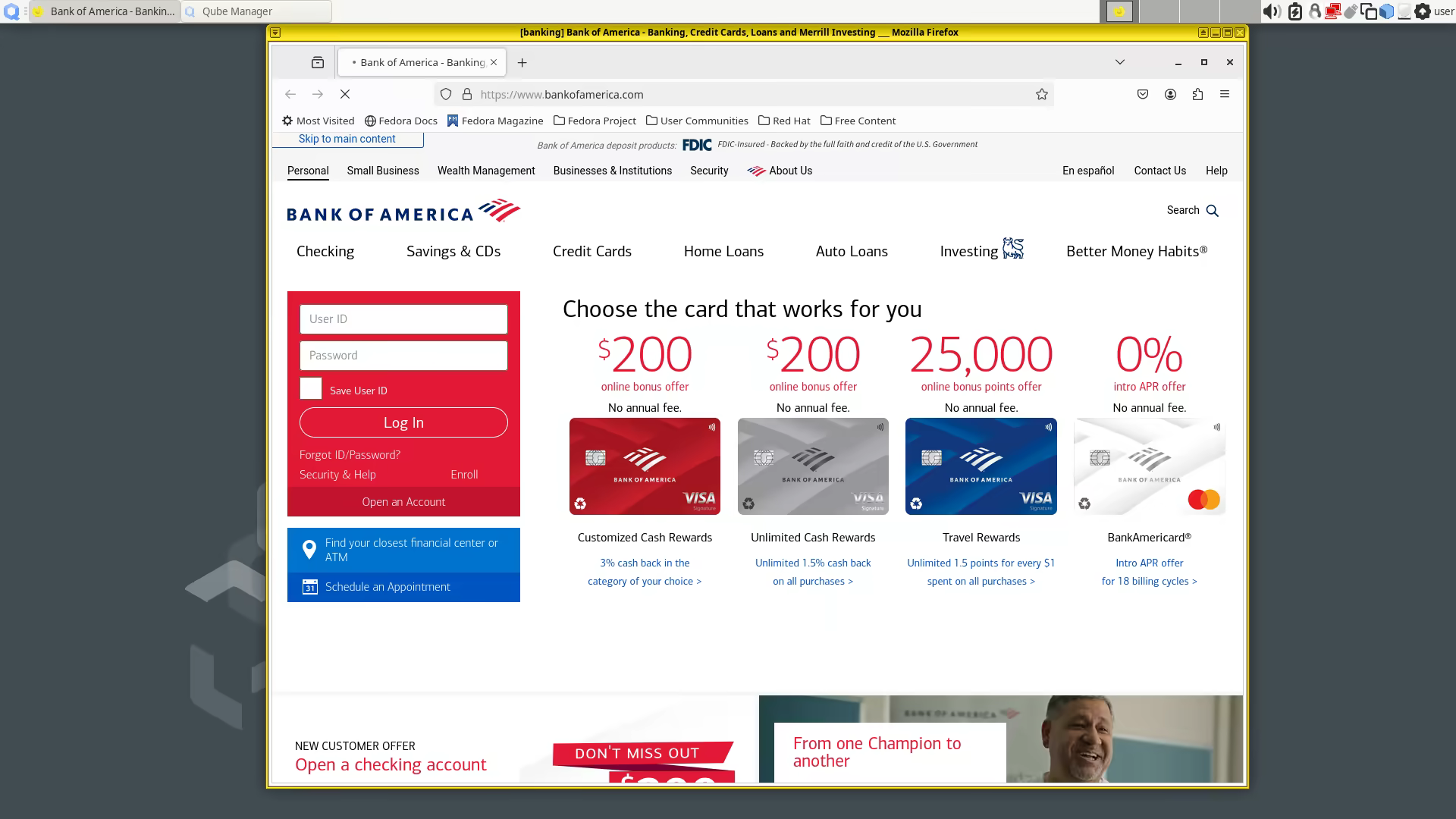Click the Skip to main content link

tap(347, 139)
